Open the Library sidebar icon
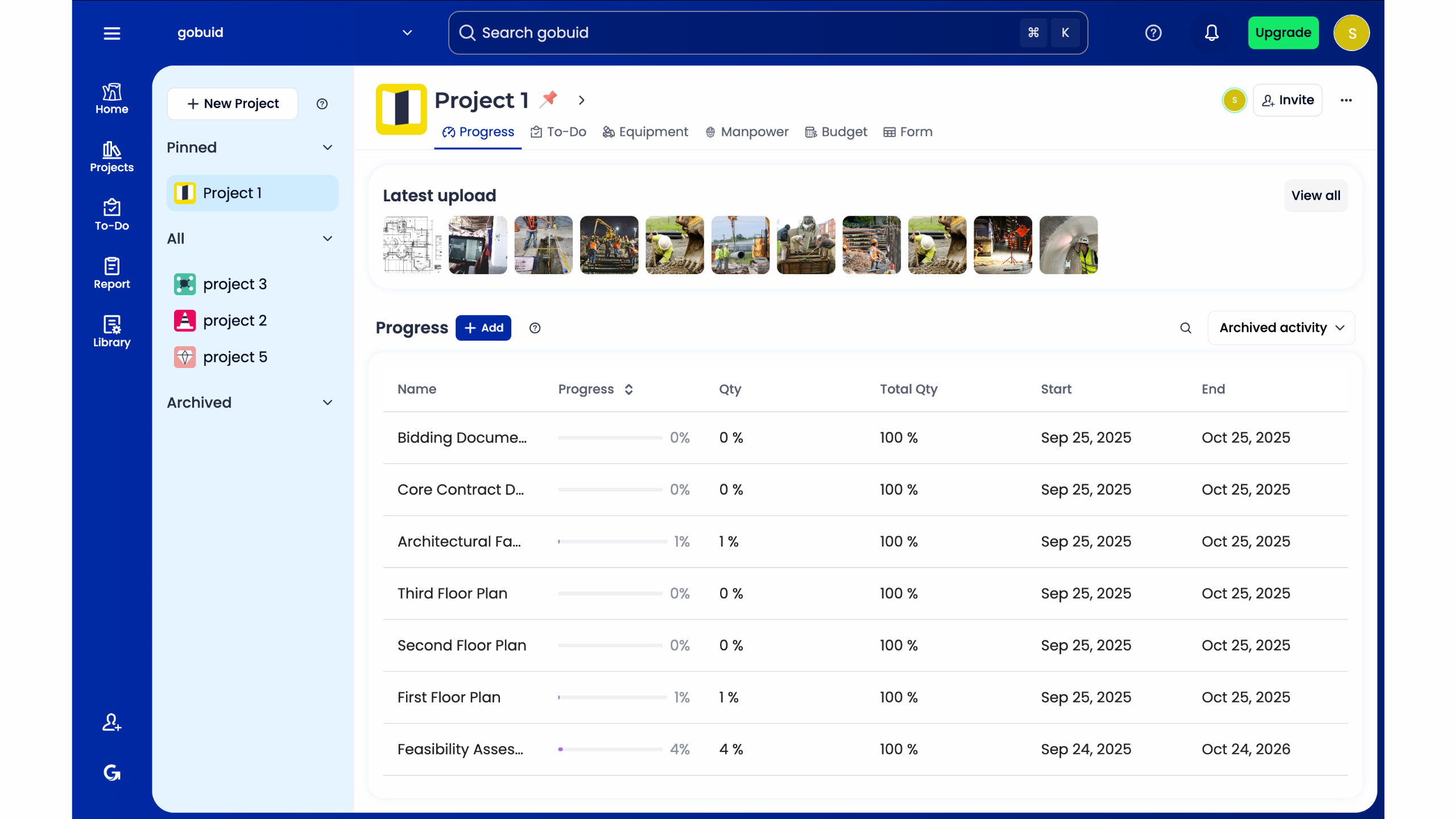The image size is (1456, 819). pos(111,331)
